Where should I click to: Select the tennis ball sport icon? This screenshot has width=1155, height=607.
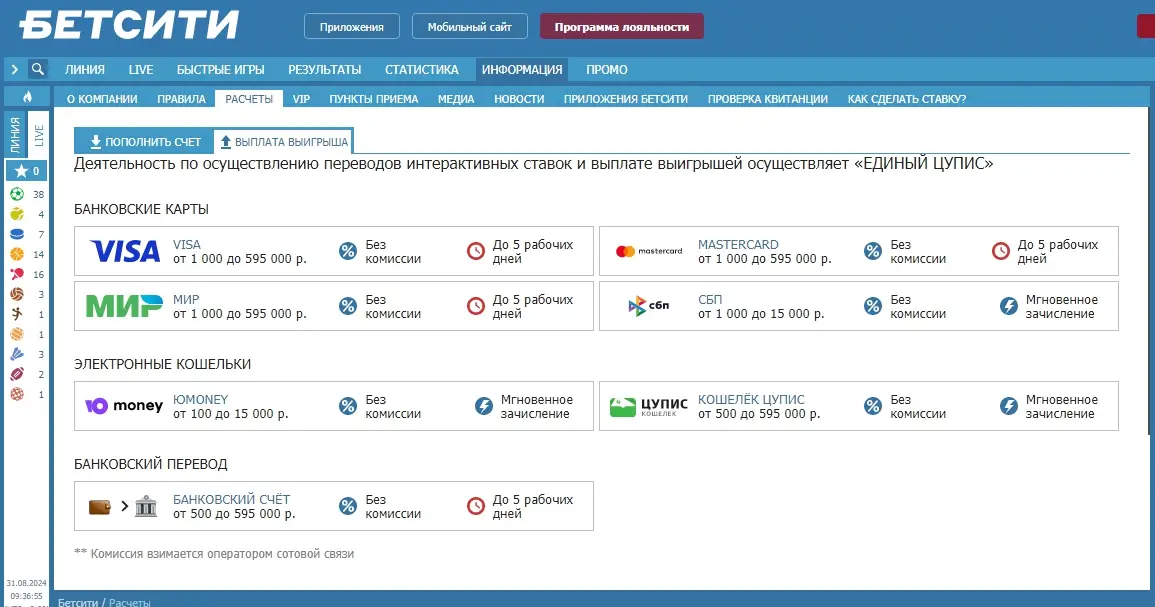tap(17, 214)
